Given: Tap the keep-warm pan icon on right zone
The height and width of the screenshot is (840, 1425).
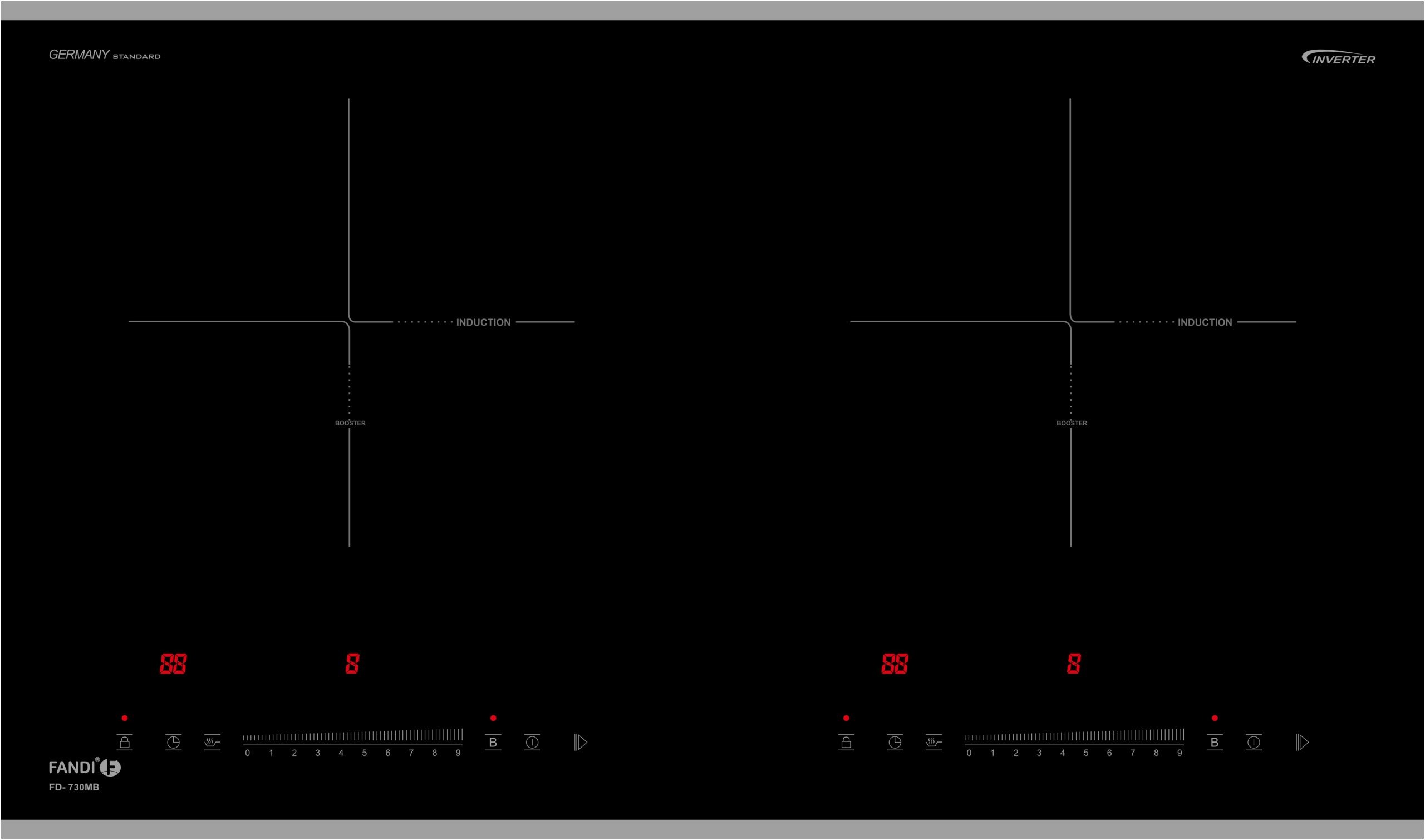Looking at the screenshot, I should (x=934, y=742).
